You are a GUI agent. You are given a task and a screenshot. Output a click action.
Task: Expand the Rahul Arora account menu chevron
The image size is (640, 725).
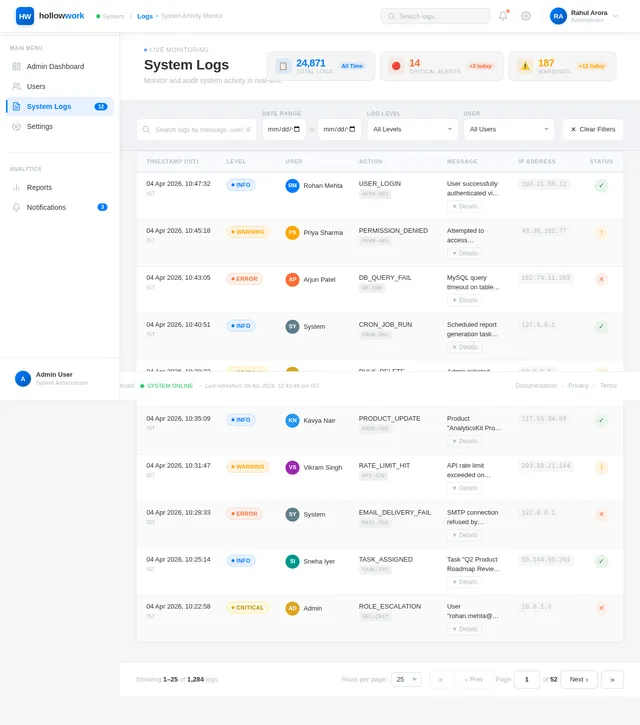[x=615, y=16]
